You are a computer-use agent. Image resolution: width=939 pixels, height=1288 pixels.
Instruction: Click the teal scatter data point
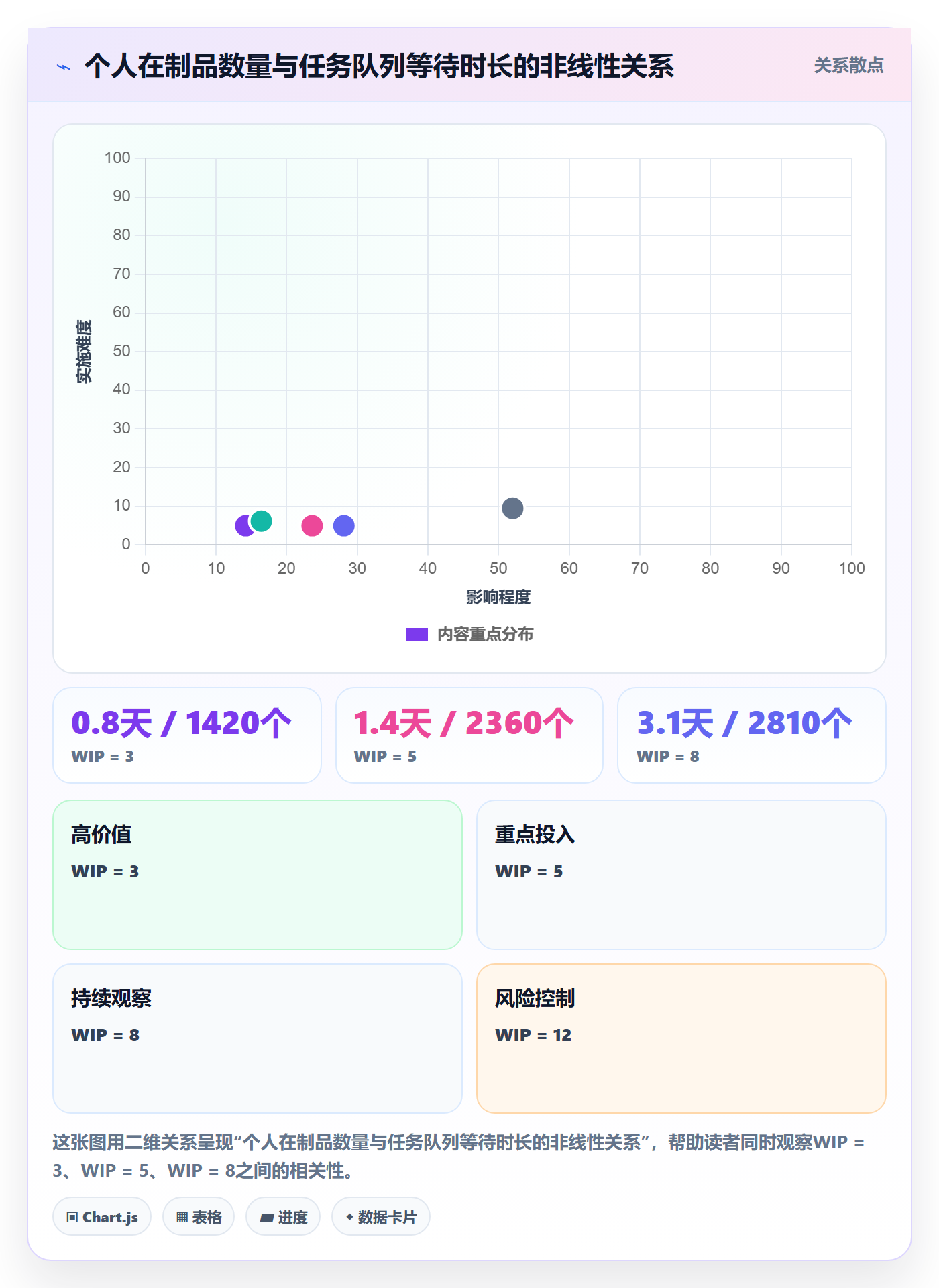point(261,521)
